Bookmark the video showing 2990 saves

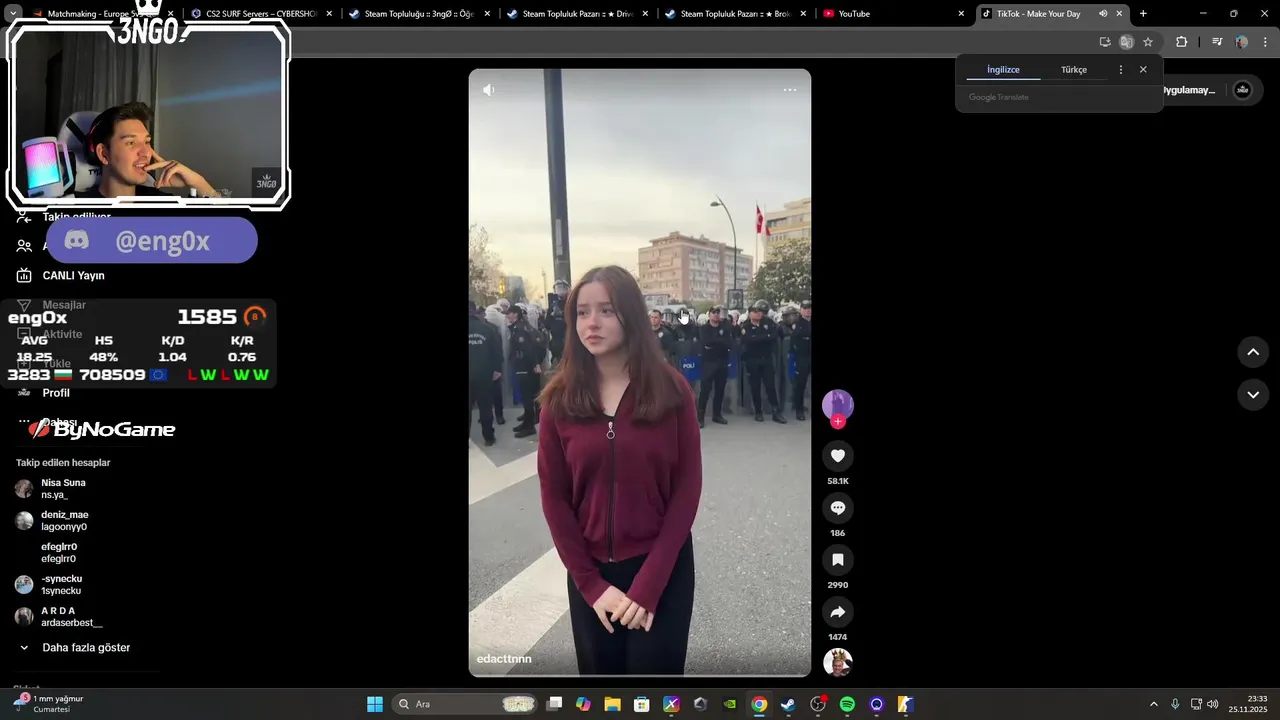838,560
